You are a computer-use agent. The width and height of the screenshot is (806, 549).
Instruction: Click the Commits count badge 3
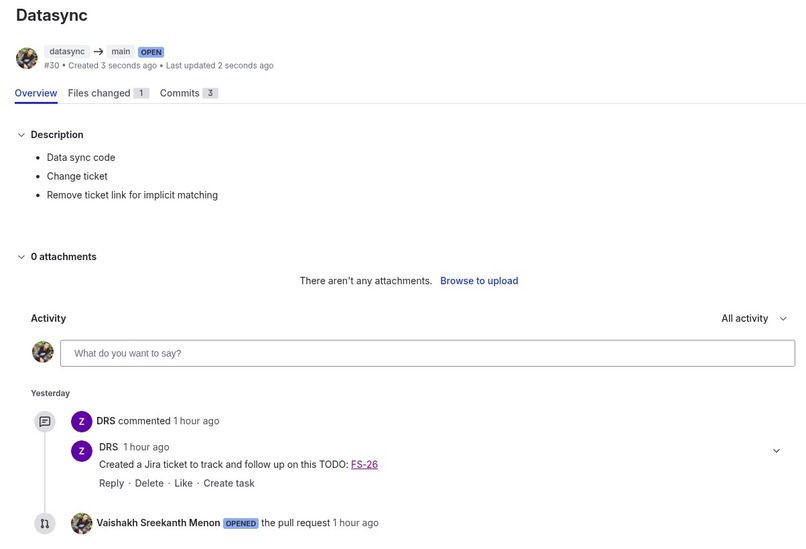(x=210, y=93)
